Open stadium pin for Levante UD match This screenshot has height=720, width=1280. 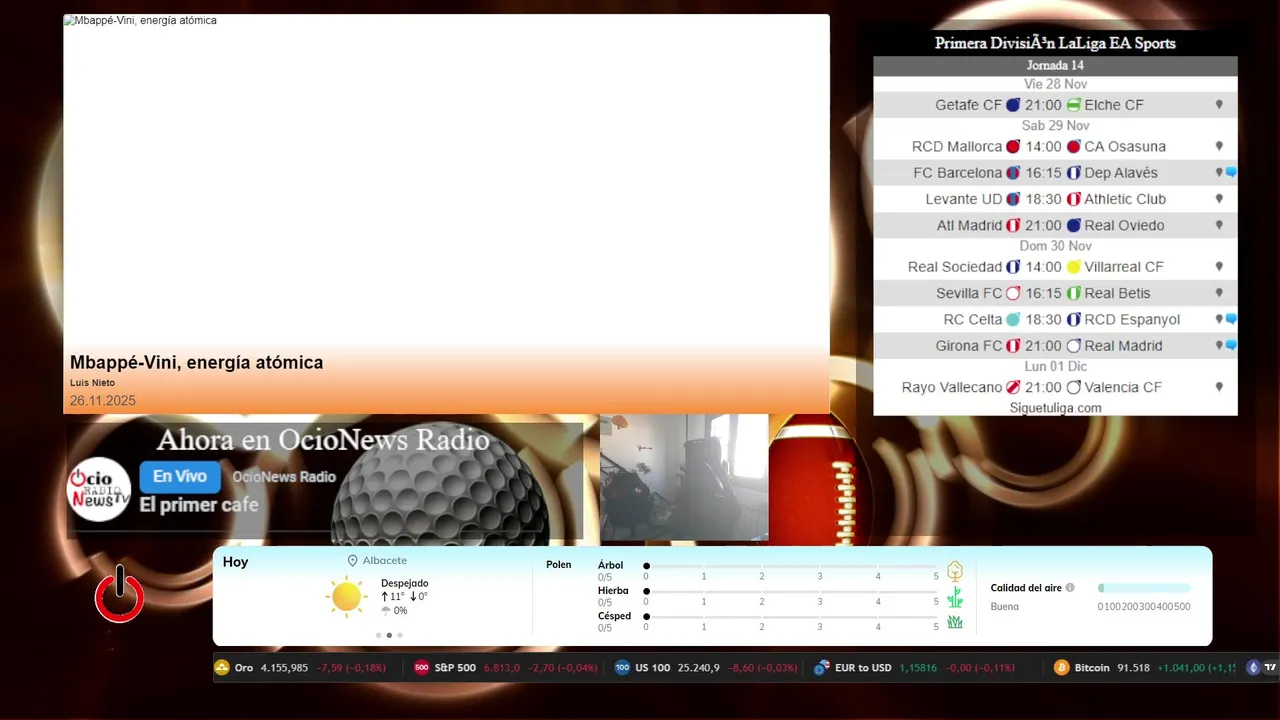(x=1219, y=199)
